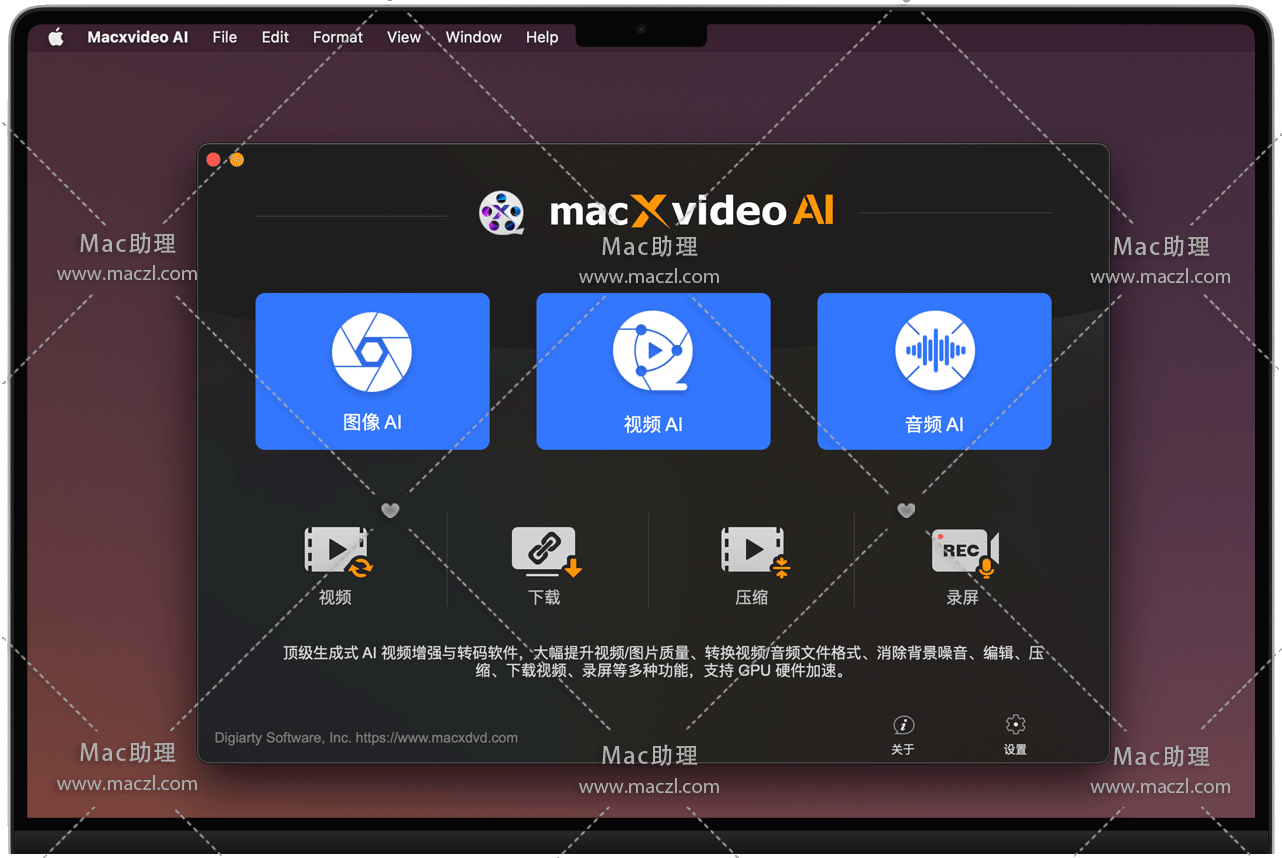The image size is (1282, 858).
Task: Open the View menu
Action: tap(404, 37)
